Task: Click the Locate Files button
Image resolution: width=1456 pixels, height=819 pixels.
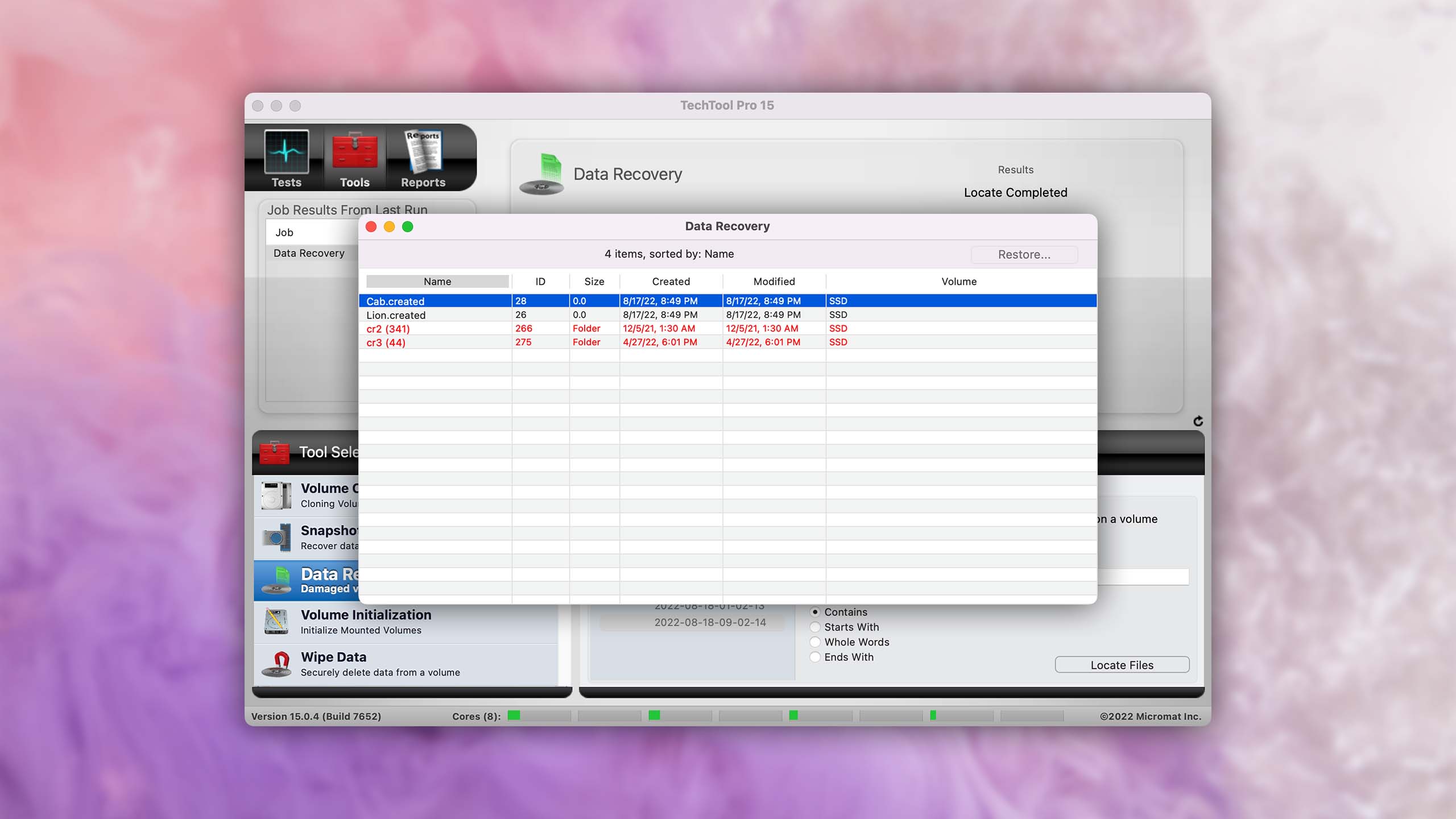Action: tap(1122, 665)
